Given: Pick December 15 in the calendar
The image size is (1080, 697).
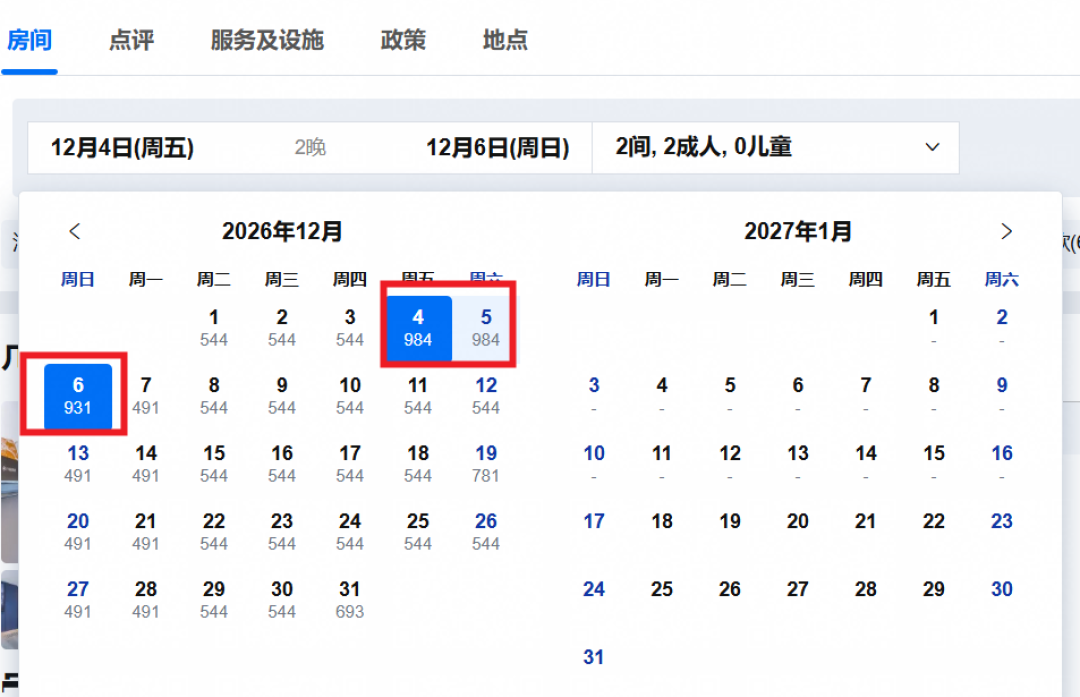Looking at the screenshot, I should pyautogui.click(x=214, y=464).
